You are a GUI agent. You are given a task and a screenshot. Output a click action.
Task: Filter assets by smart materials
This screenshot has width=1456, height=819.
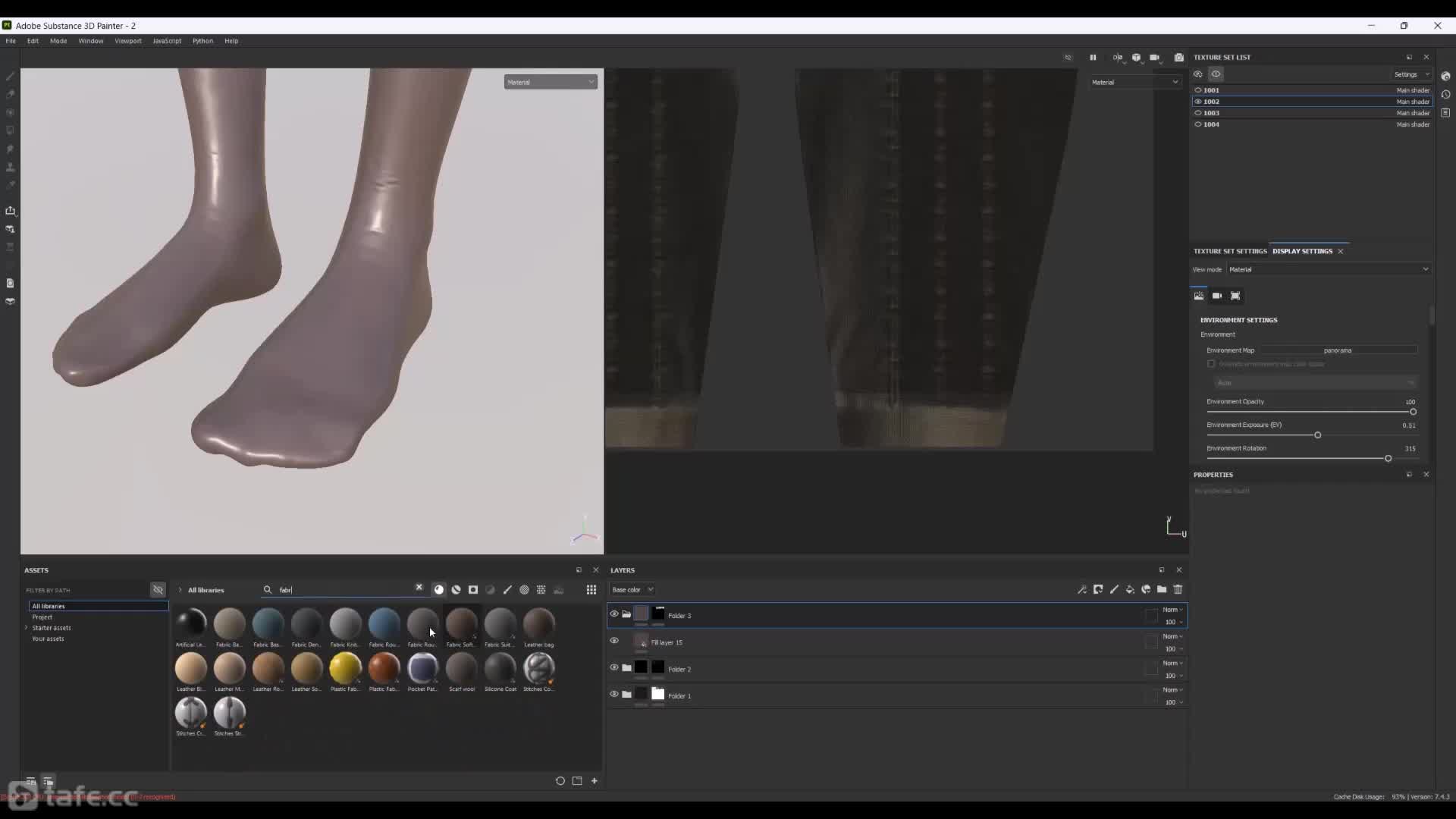coord(456,589)
